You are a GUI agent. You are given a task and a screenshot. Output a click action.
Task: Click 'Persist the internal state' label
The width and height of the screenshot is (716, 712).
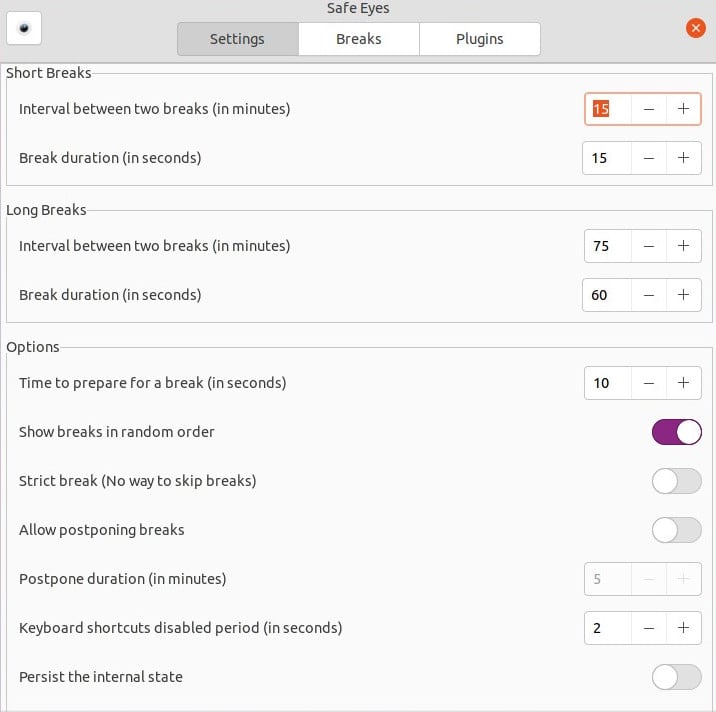tap(100, 677)
